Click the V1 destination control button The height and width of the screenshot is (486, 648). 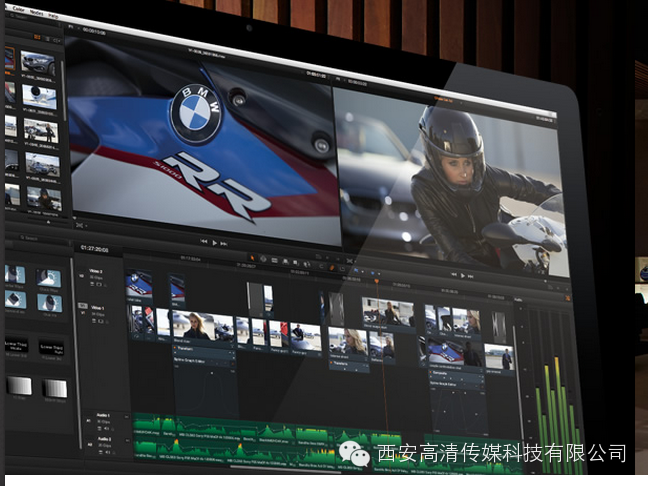[83, 306]
